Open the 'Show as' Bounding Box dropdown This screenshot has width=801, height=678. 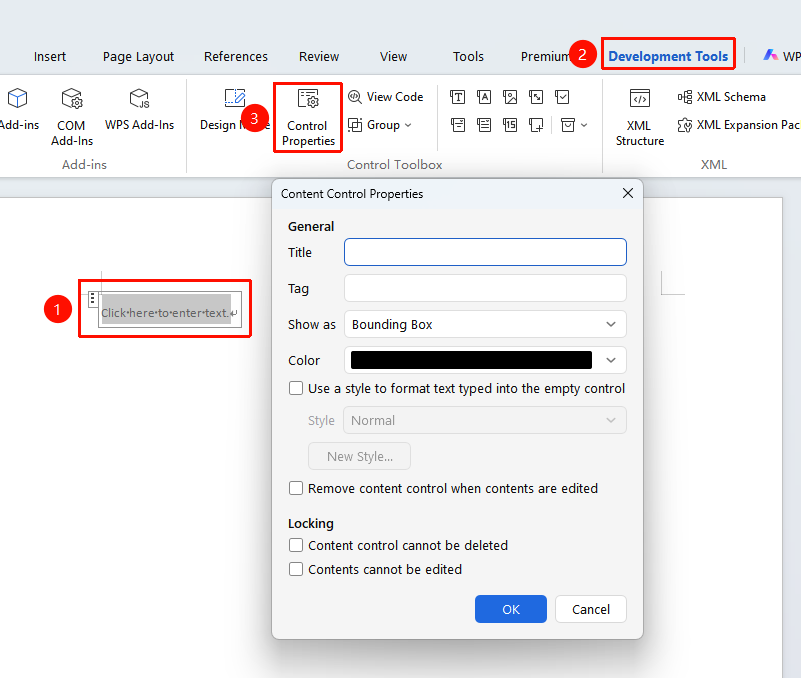(x=485, y=324)
